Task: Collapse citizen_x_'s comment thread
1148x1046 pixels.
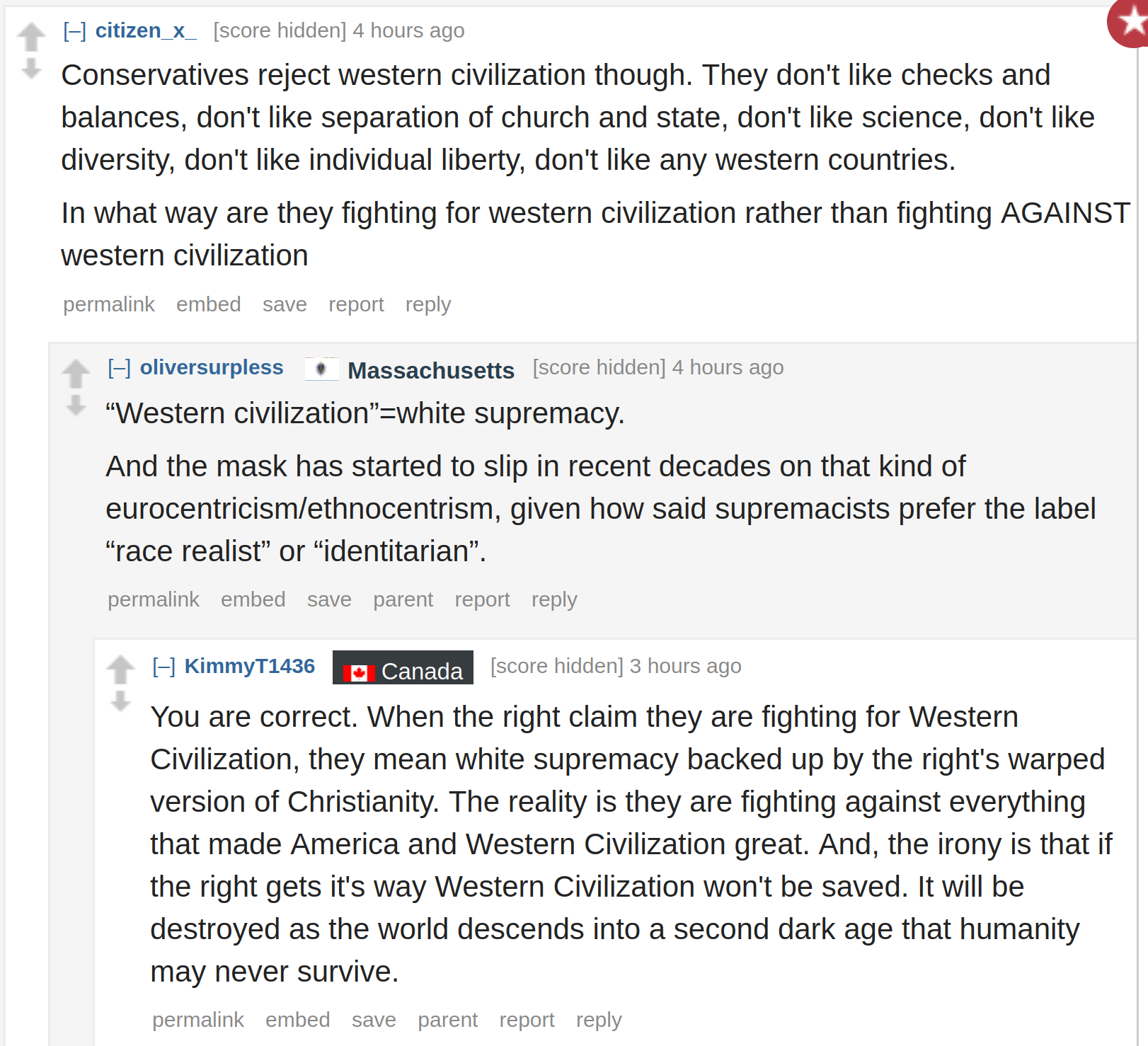Action: coord(74,31)
